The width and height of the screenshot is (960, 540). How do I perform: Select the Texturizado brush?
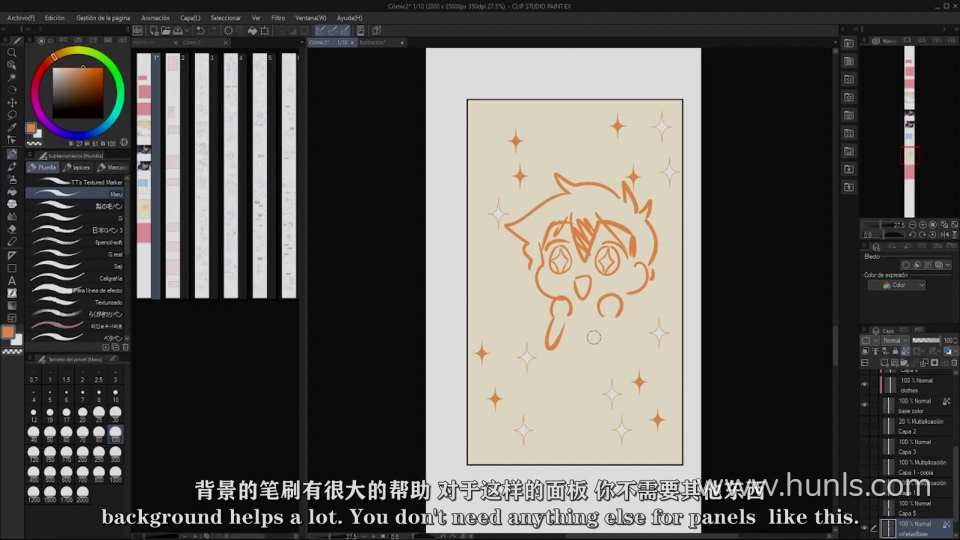click(77, 302)
